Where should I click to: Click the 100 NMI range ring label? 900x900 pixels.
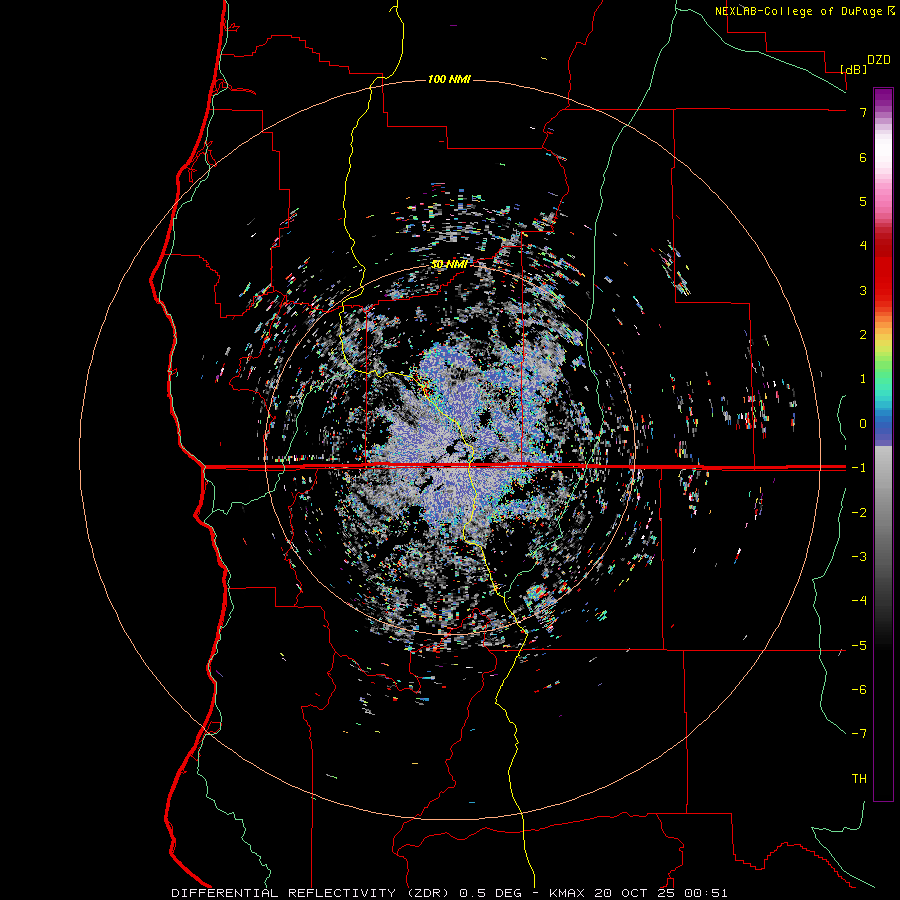(449, 79)
